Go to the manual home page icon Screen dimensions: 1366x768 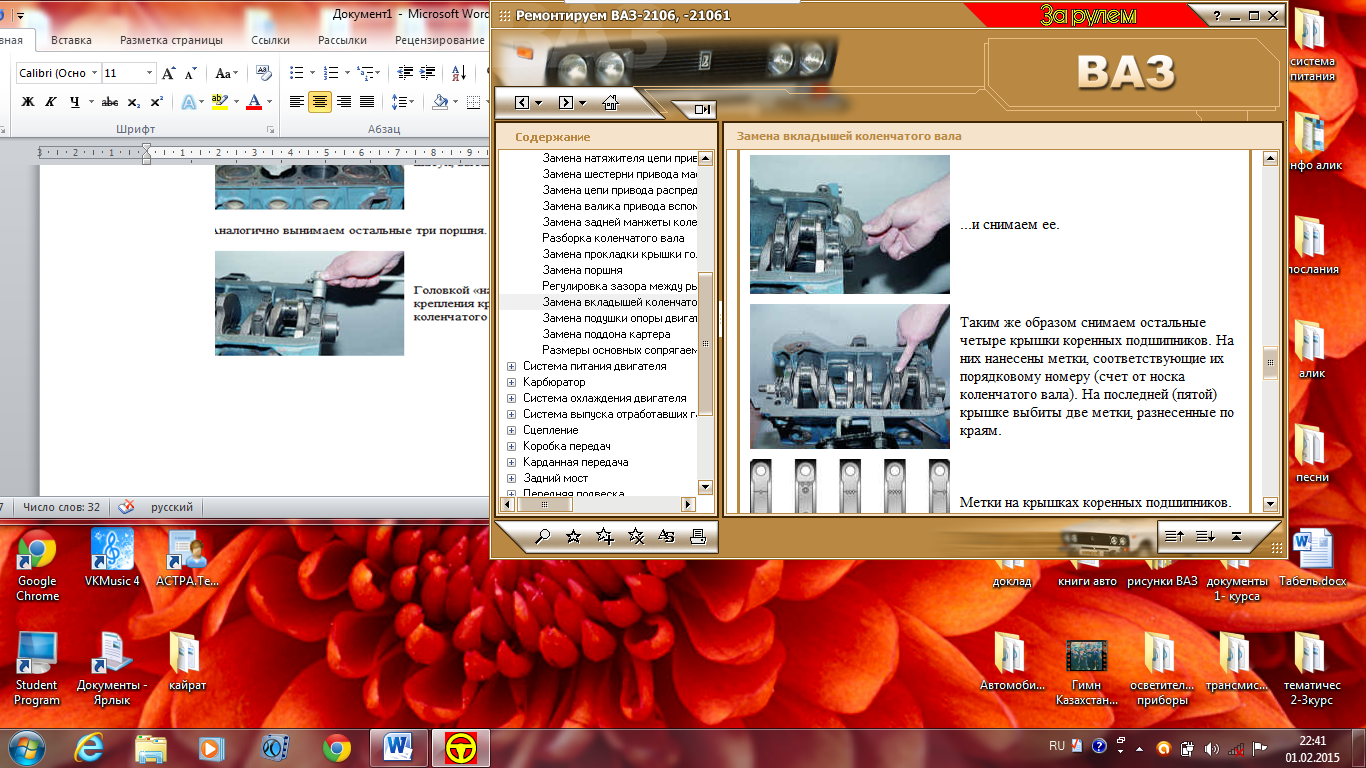click(x=610, y=102)
